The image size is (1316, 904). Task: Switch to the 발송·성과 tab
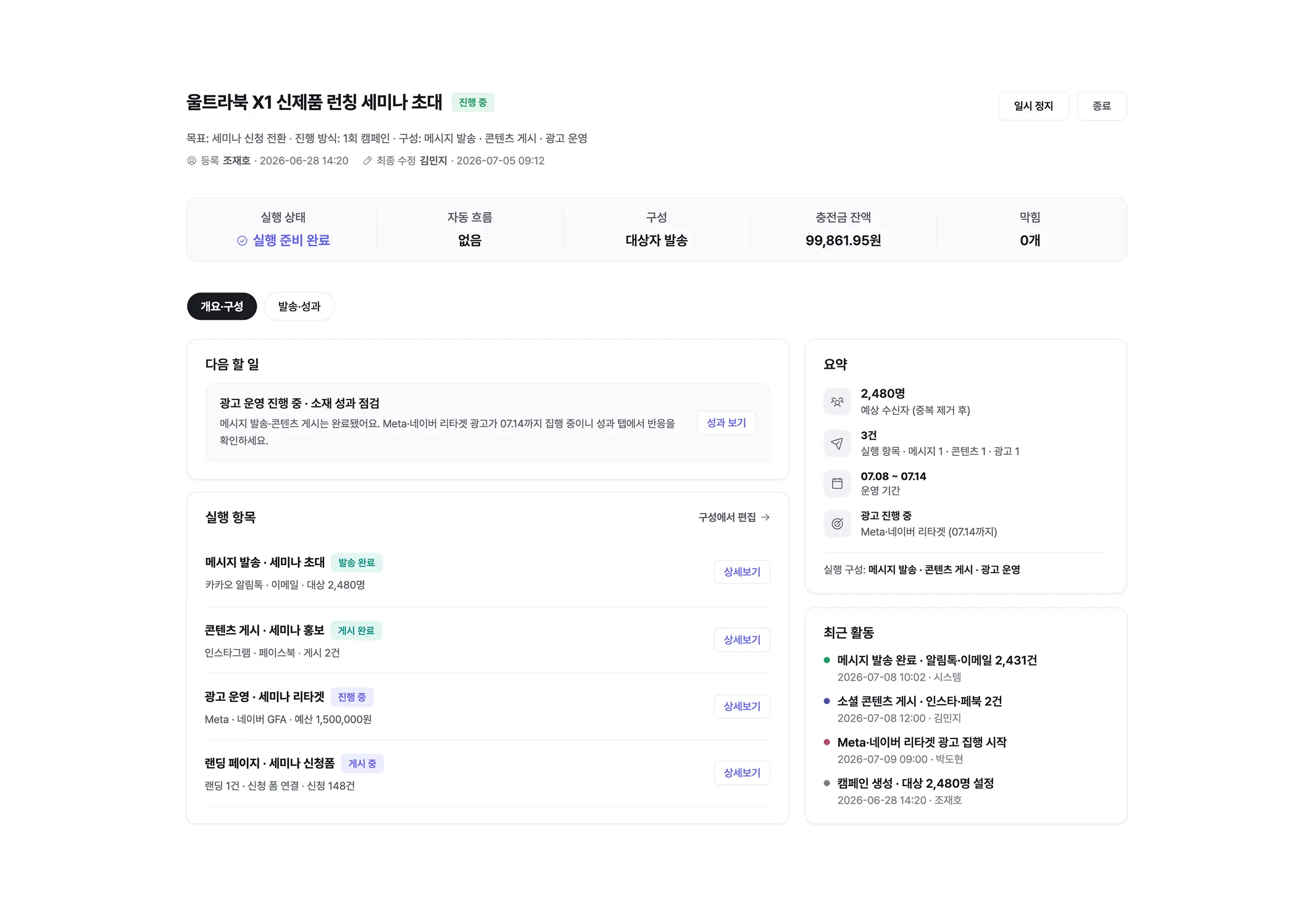(x=299, y=306)
